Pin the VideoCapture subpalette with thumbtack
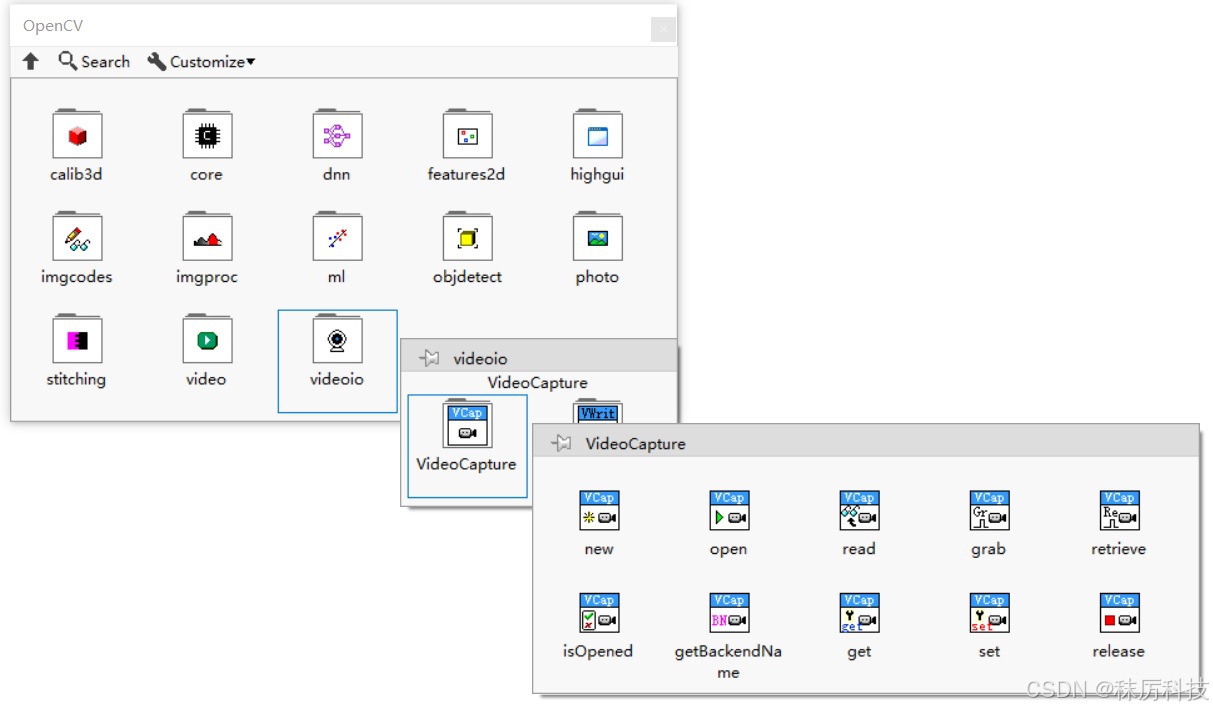Image resolution: width=1213 pixels, height=709 pixels. (x=561, y=443)
